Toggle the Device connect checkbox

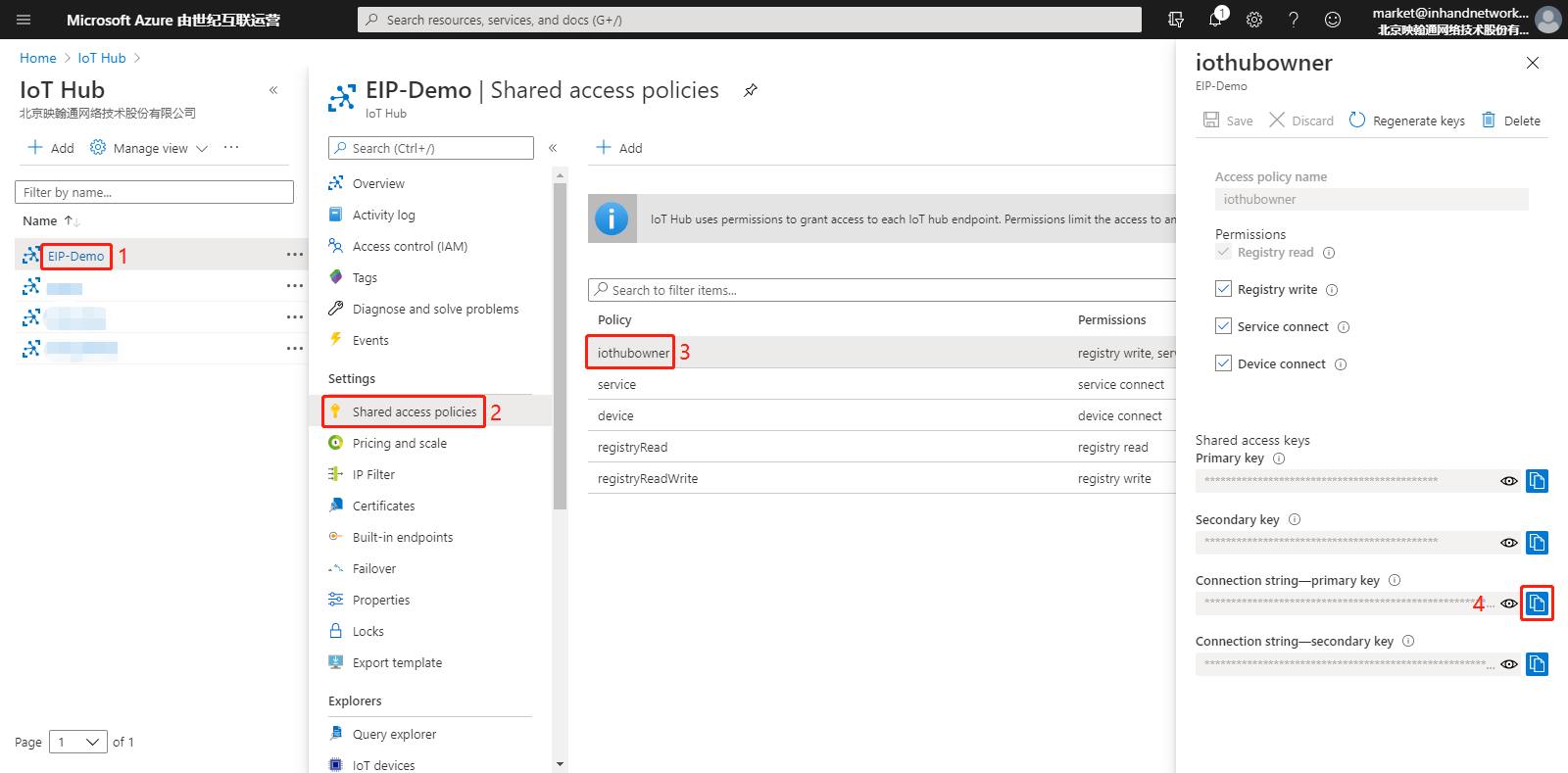[1223, 363]
